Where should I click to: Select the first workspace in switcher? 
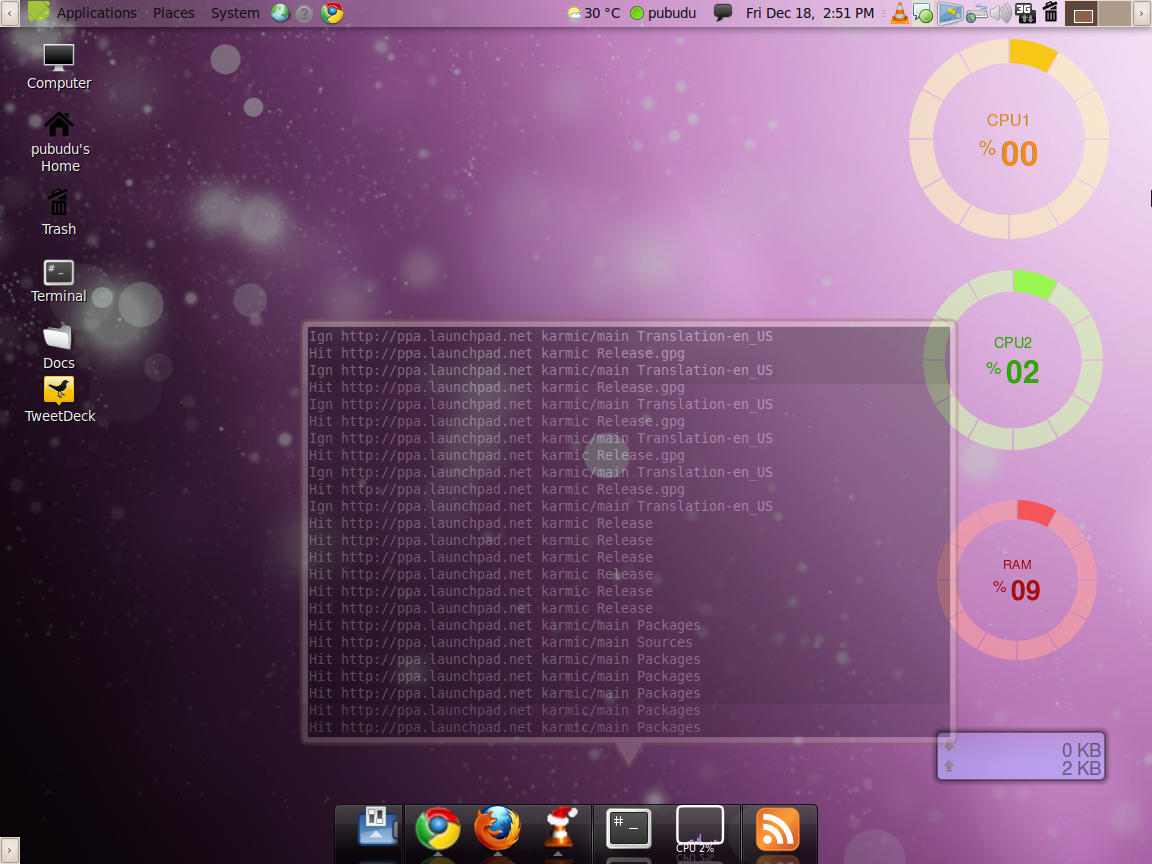[1081, 13]
